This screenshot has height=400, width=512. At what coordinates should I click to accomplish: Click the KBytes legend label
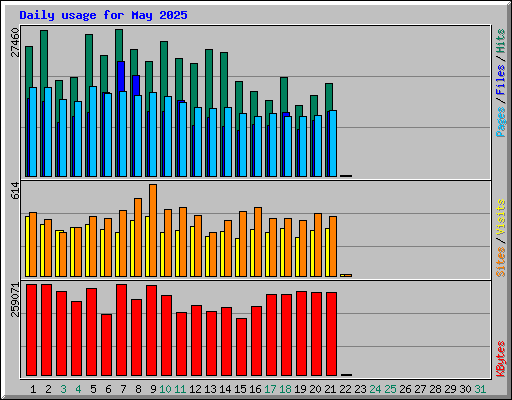click(501, 359)
